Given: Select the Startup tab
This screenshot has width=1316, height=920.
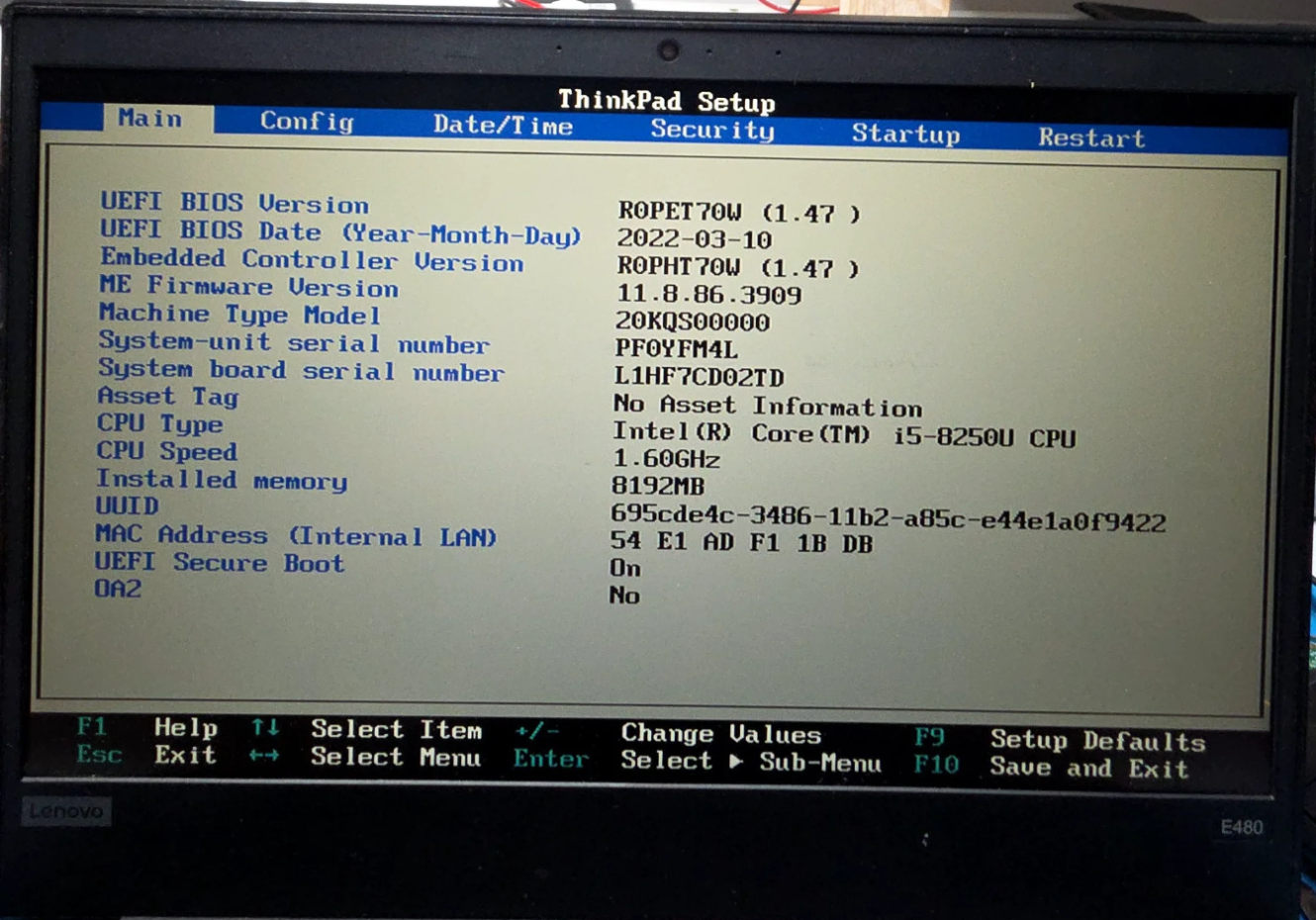Looking at the screenshot, I should [905, 135].
